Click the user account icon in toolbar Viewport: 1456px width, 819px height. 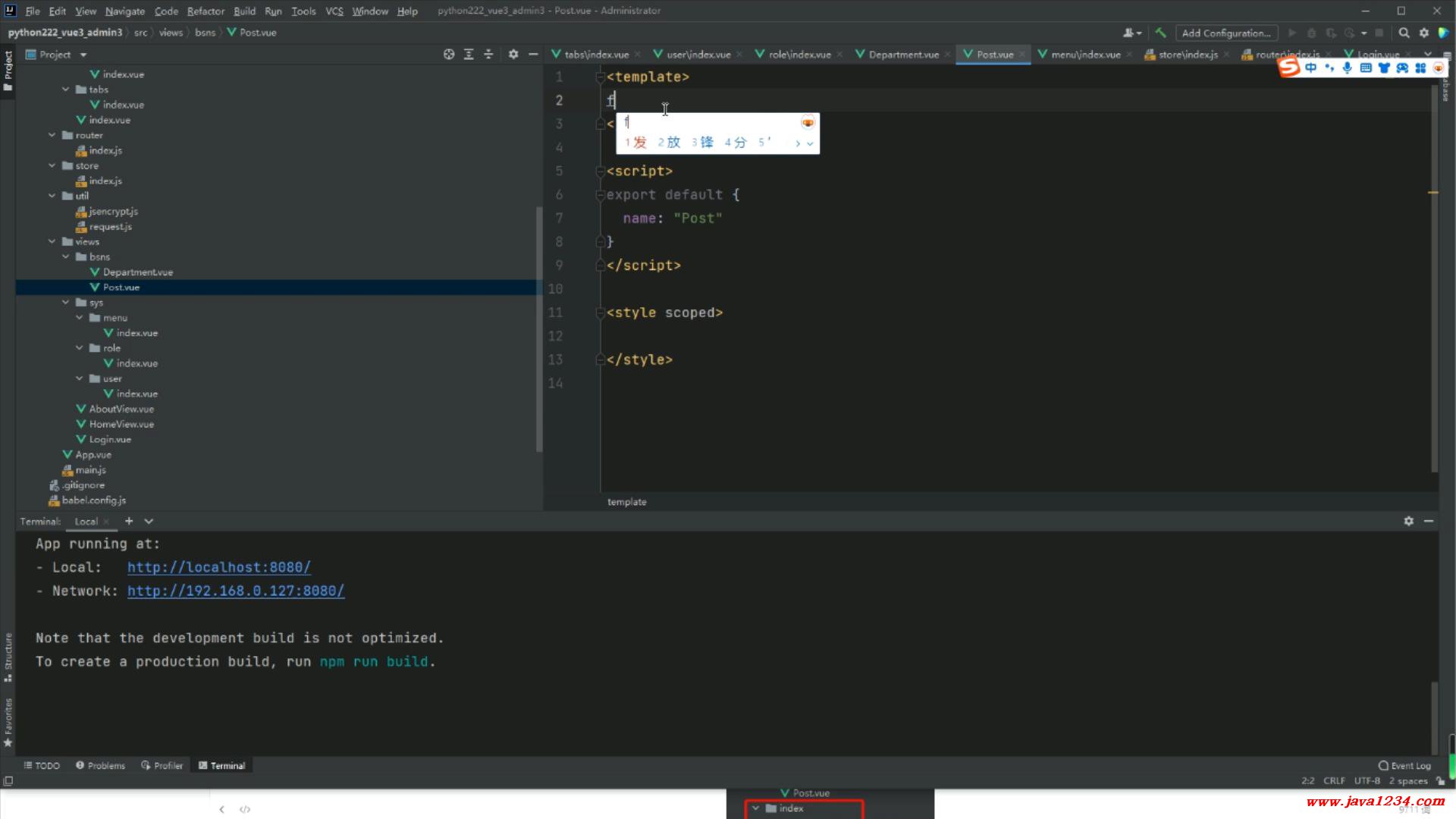click(x=1131, y=33)
